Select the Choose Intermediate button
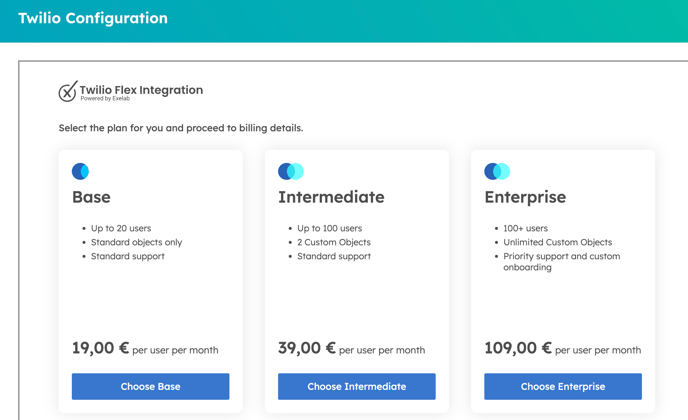 click(357, 386)
